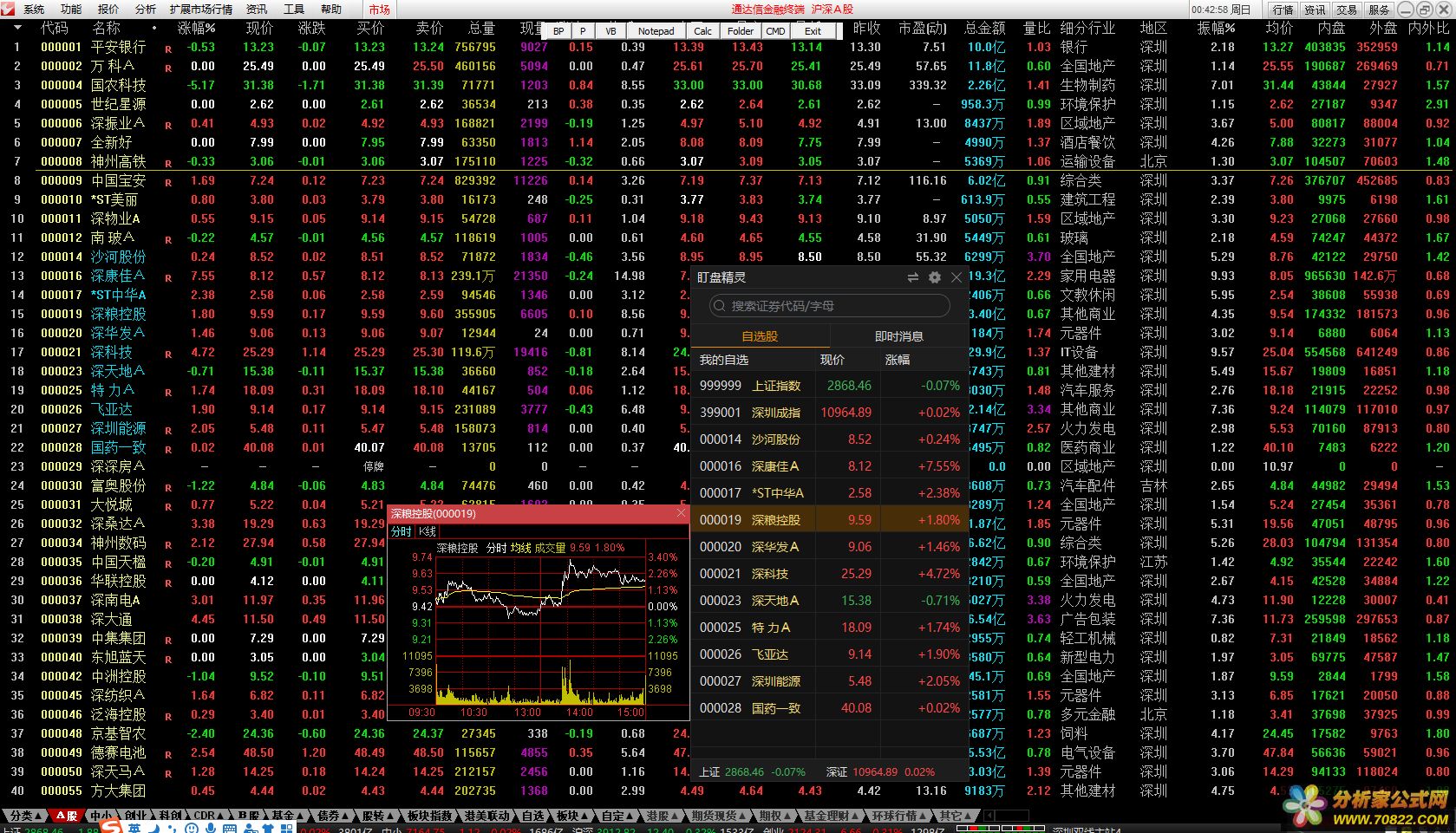Click R marker beside 深康佳A

pyautogui.click(x=168, y=278)
